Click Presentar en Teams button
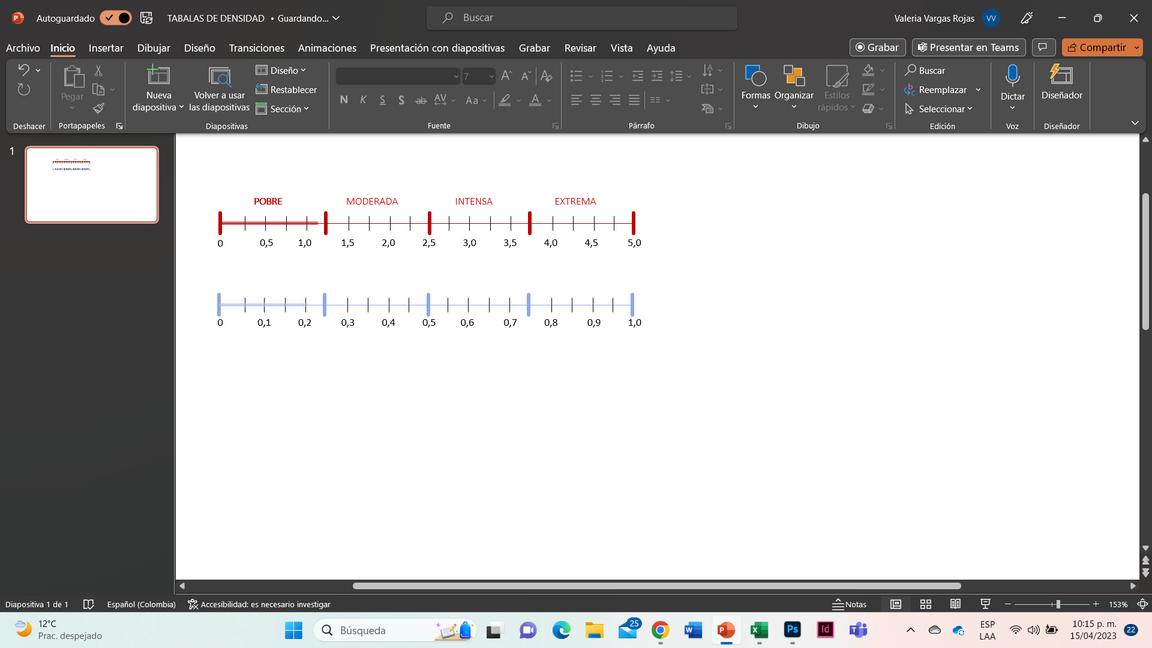This screenshot has height=648, width=1152. pyautogui.click(x=968, y=47)
